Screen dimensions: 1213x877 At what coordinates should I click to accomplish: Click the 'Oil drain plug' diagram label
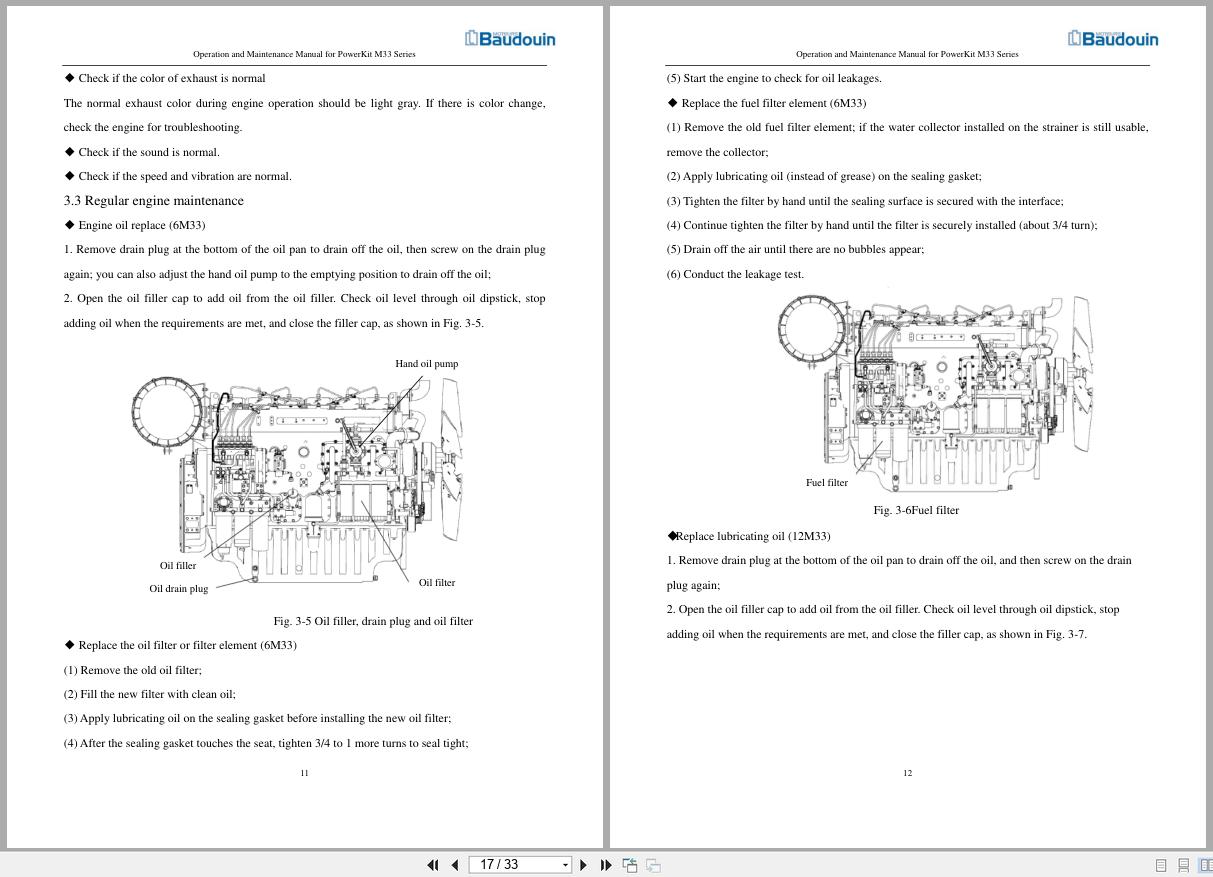click(179, 589)
